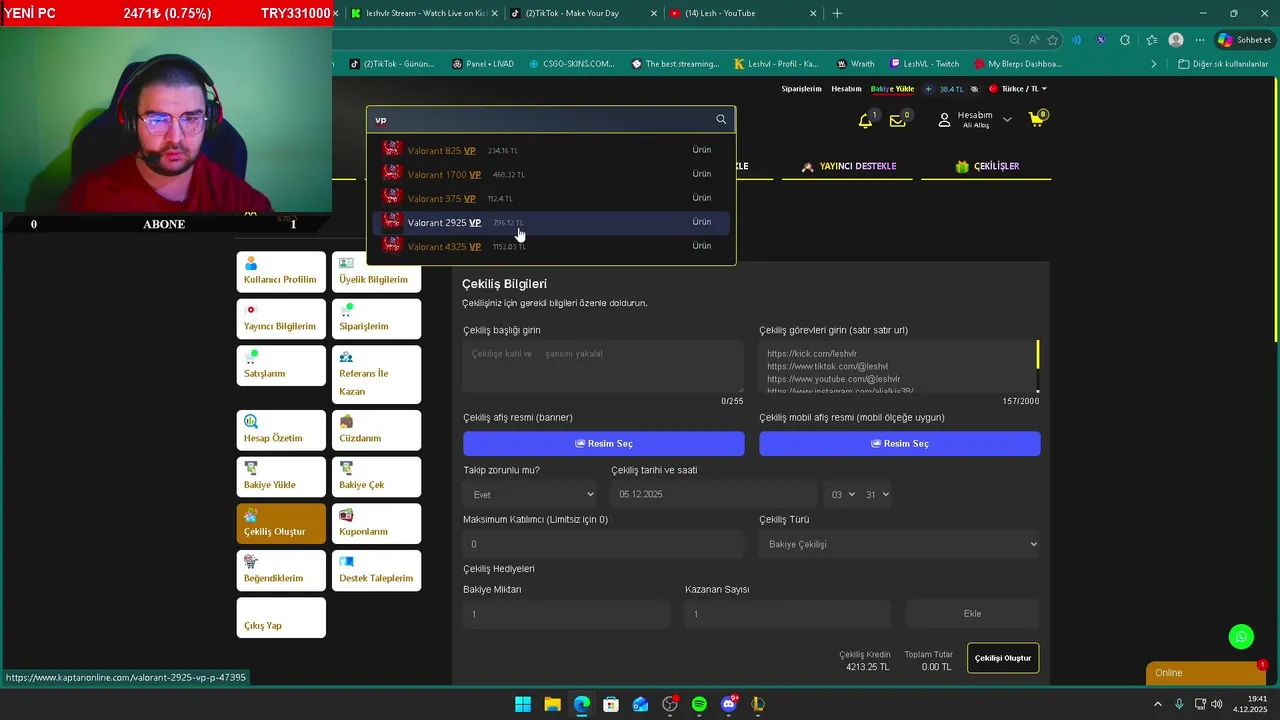1280x720 pixels.
Task: Select Valorant 1700 VP search result
Action: tap(551, 174)
